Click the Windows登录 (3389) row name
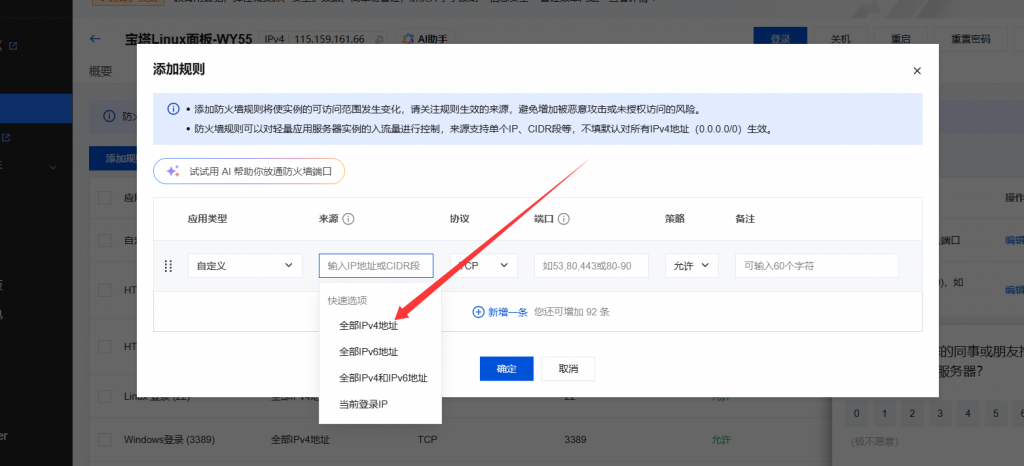This screenshot has height=466, width=1024. point(169,439)
